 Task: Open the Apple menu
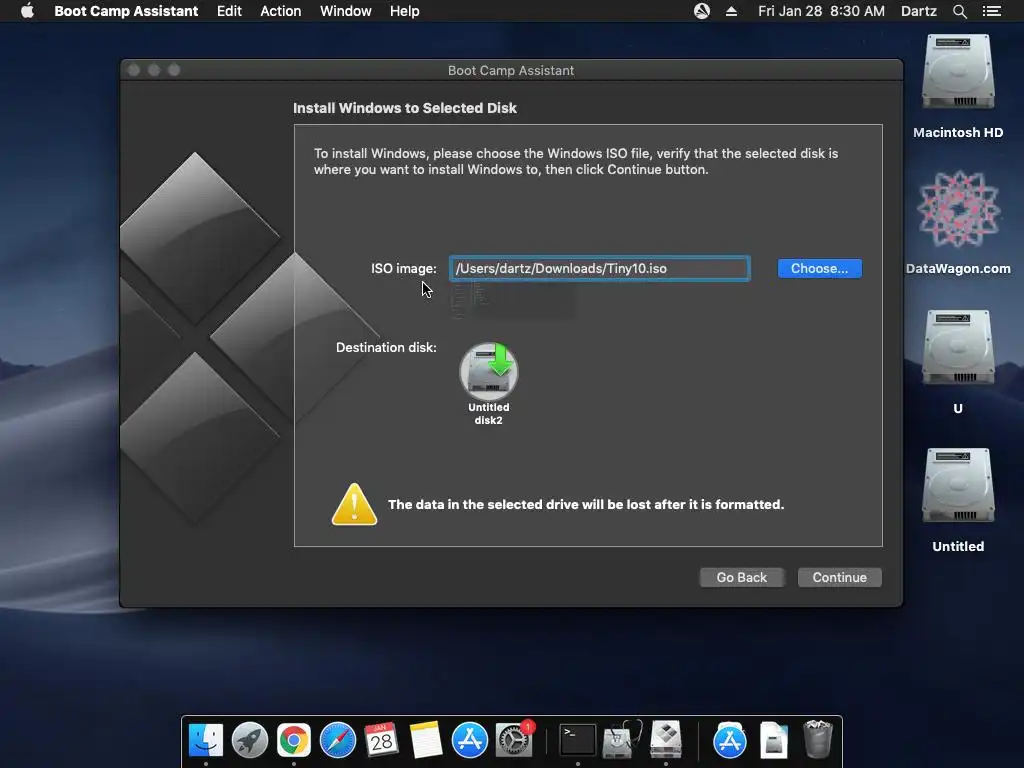[27, 11]
